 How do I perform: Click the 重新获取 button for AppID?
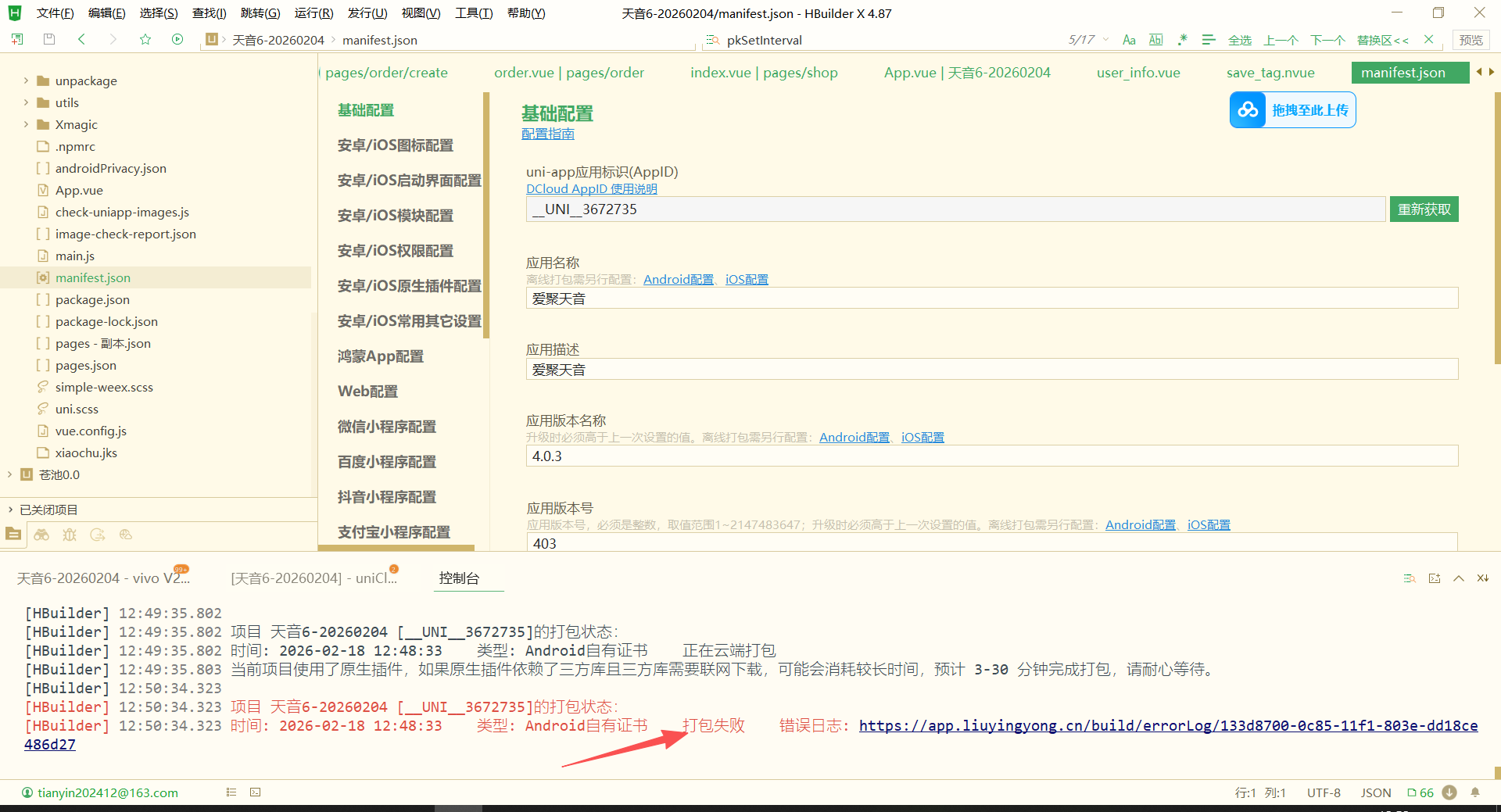(x=1424, y=209)
